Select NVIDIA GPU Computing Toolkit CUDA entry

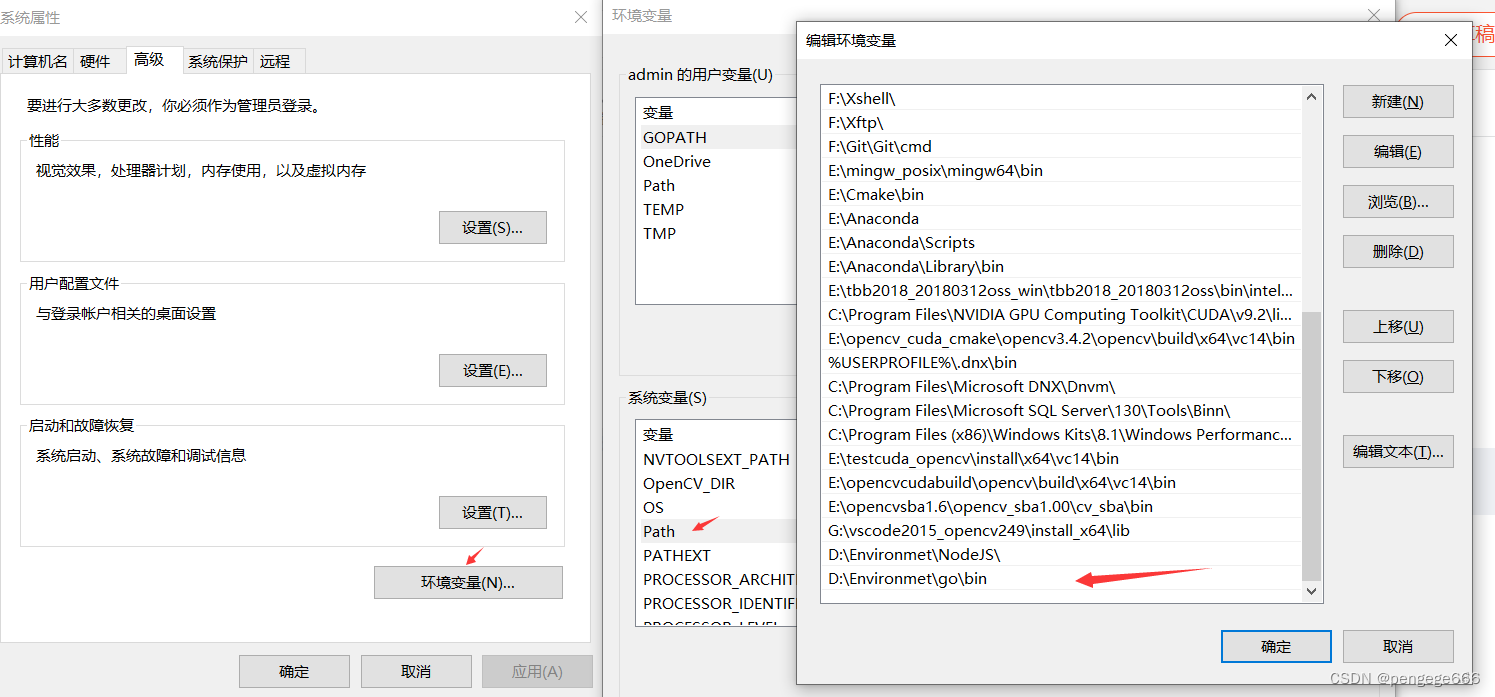(1062, 314)
